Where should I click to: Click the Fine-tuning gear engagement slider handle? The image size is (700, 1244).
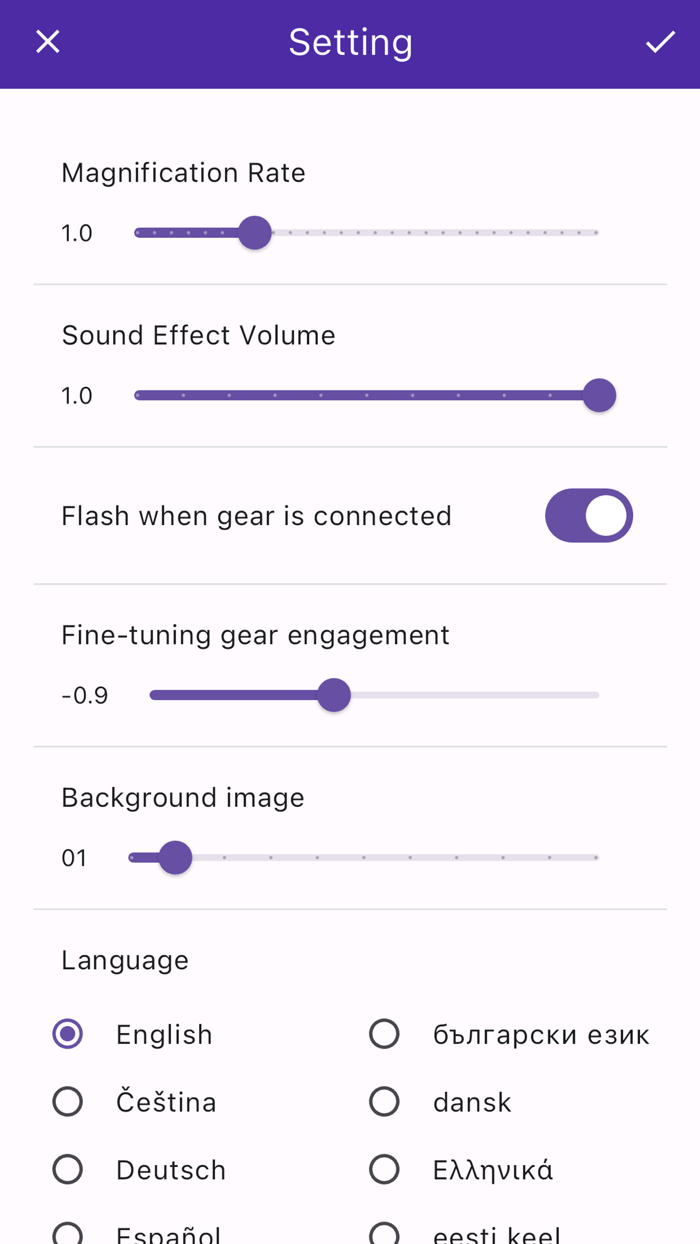coord(335,694)
